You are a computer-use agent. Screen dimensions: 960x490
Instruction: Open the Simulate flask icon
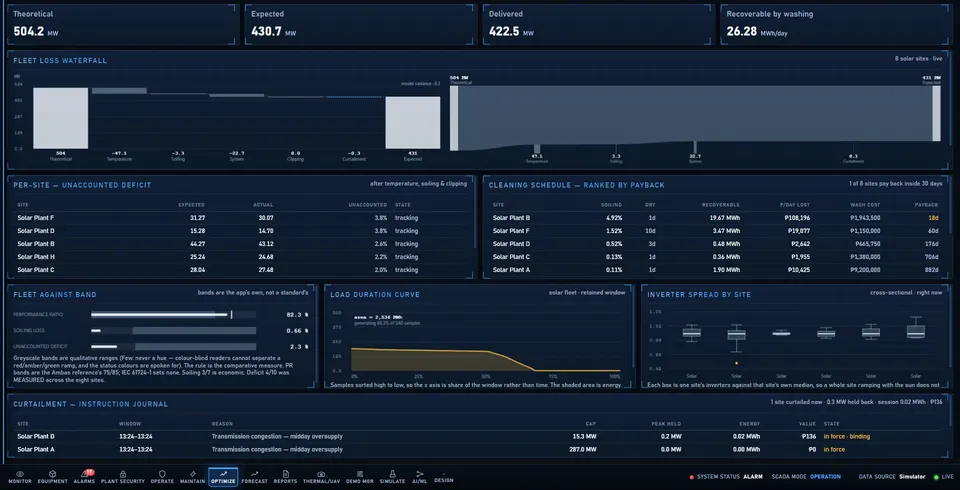[x=392, y=473]
